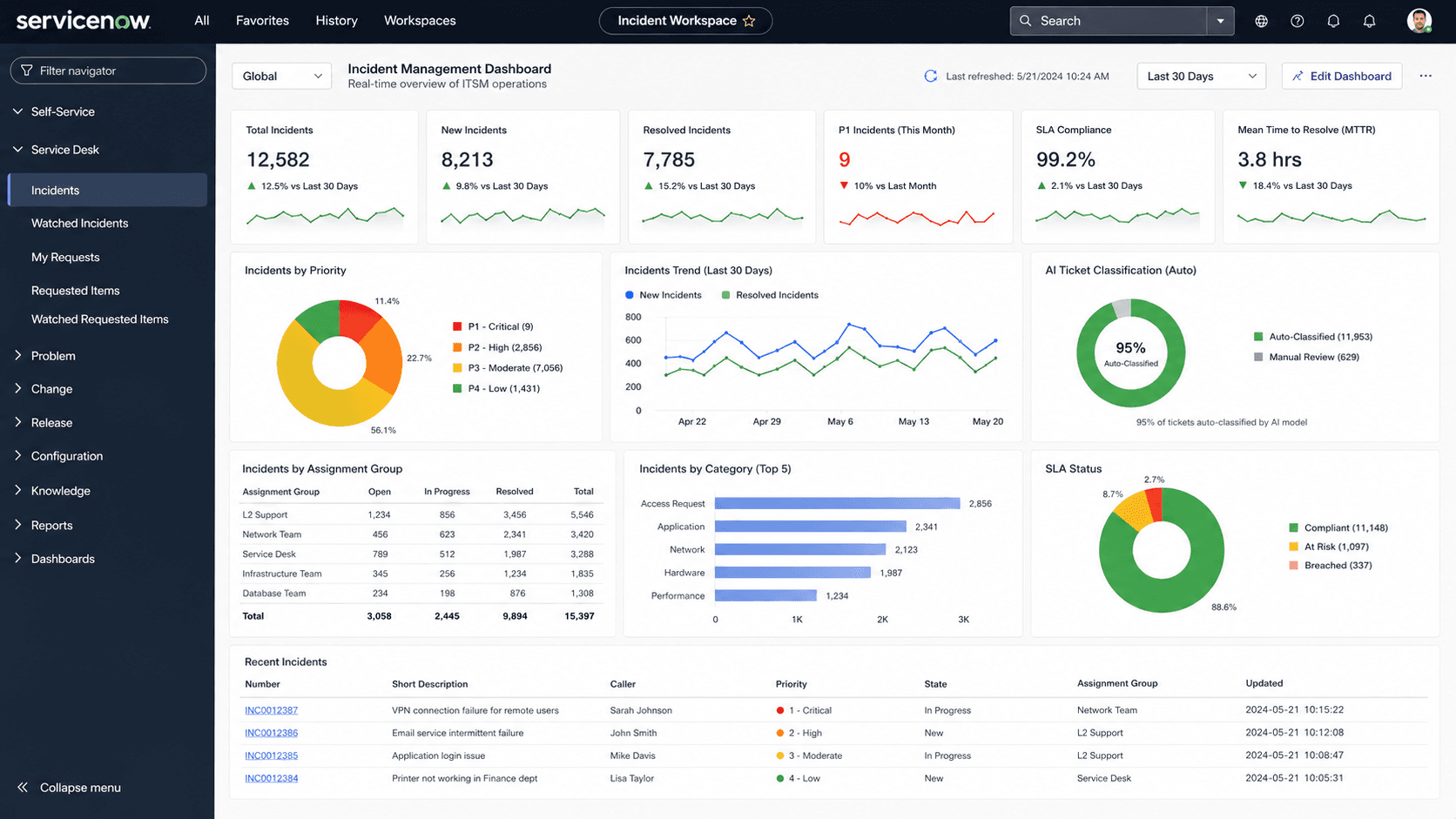Open incident INC0012386
Screen dimensions: 1456x819
271,733
